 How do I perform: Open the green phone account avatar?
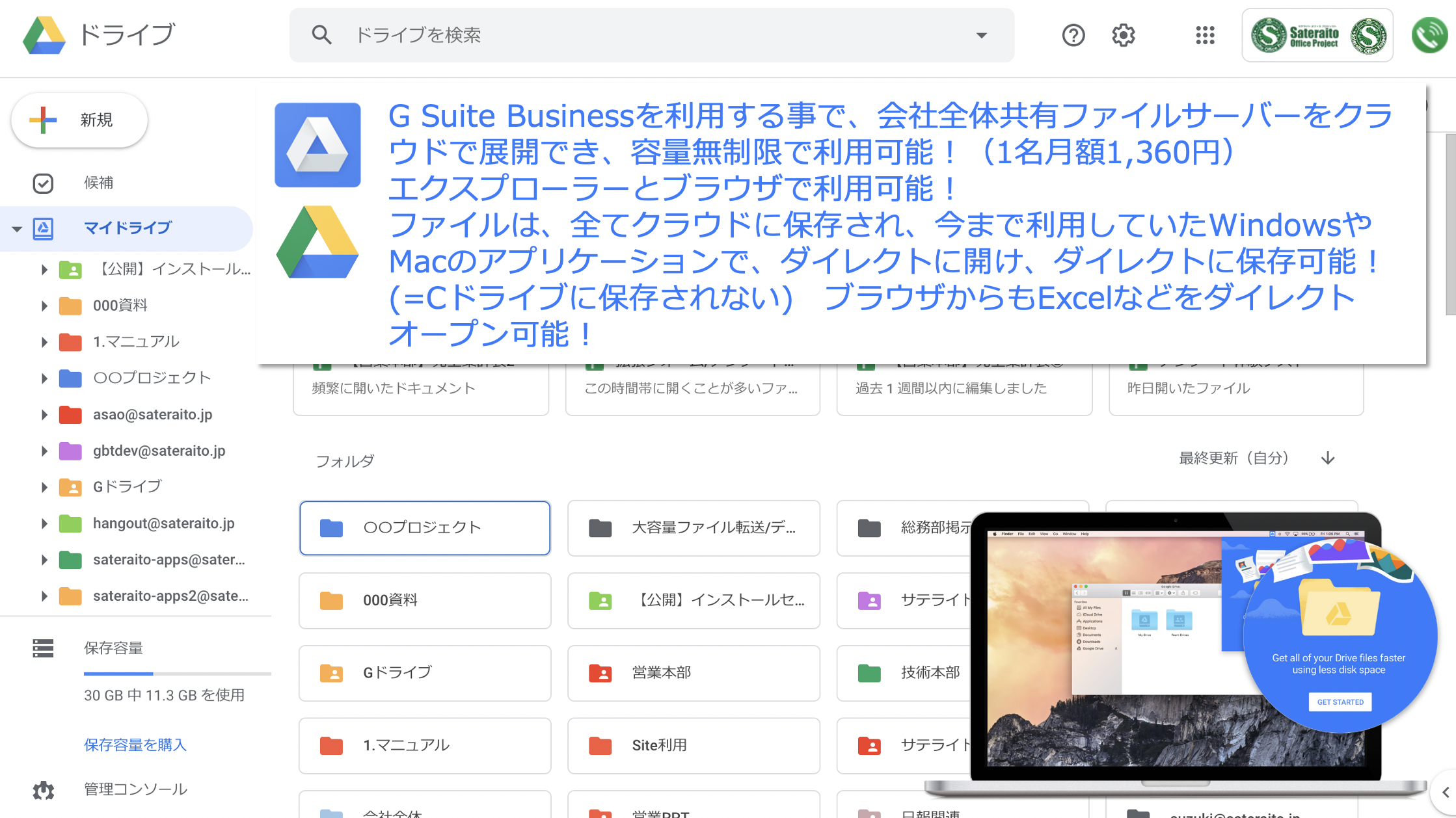coord(1429,35)
